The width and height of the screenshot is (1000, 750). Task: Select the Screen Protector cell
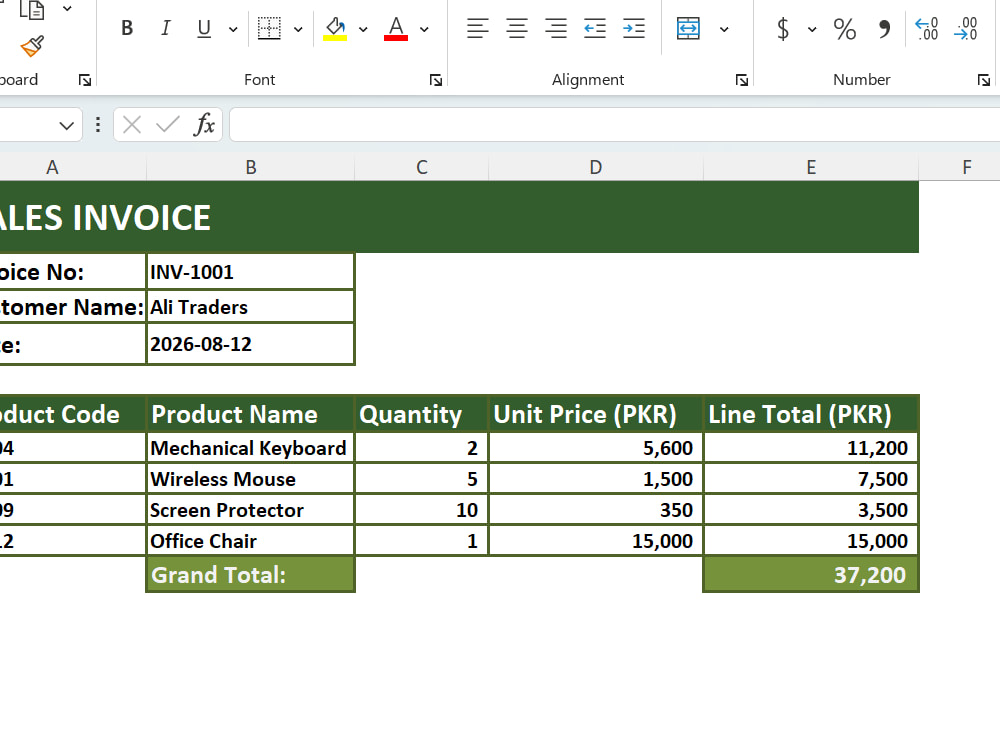[251, 510]
